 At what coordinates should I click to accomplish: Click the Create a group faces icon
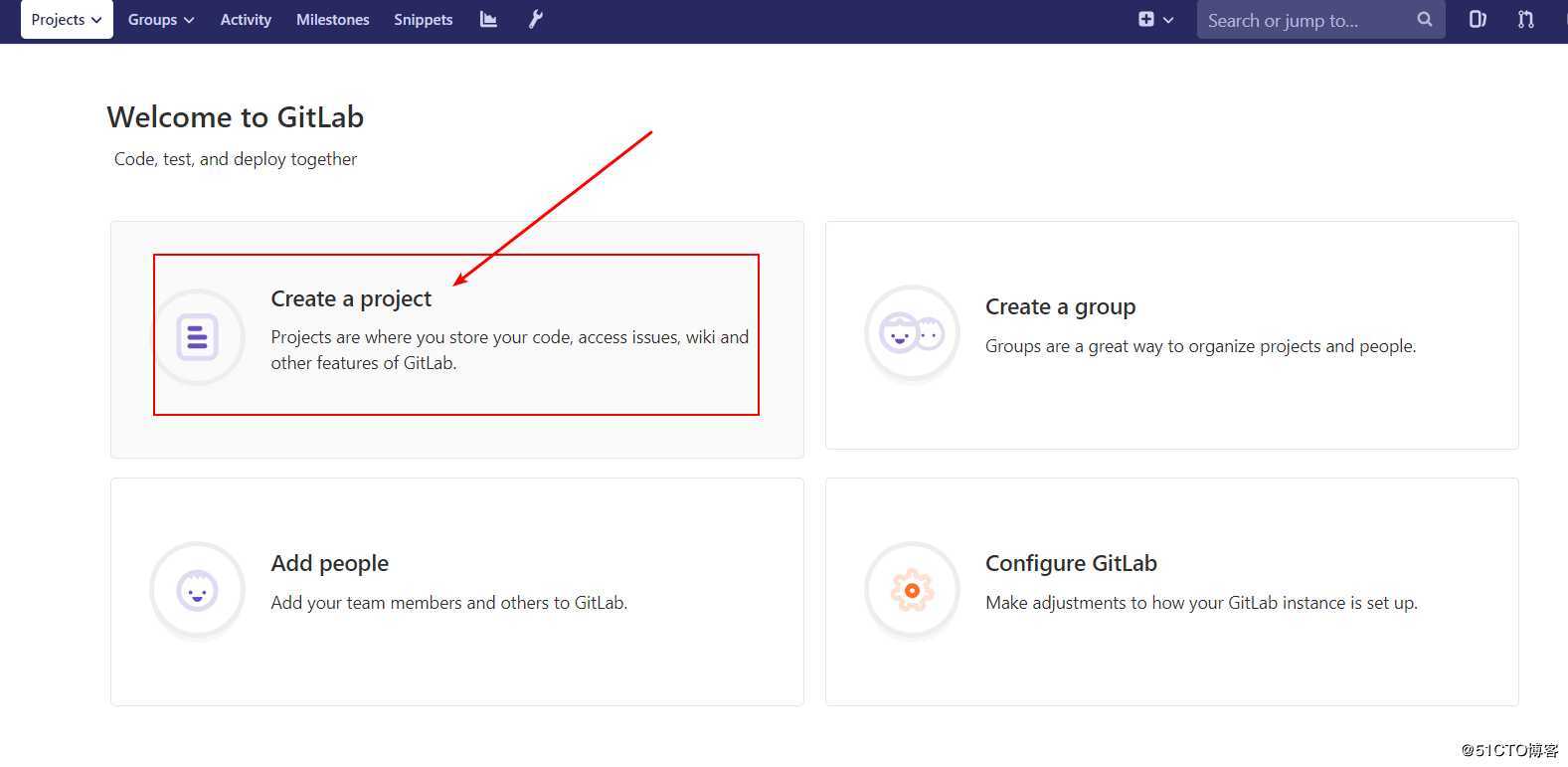912,334
